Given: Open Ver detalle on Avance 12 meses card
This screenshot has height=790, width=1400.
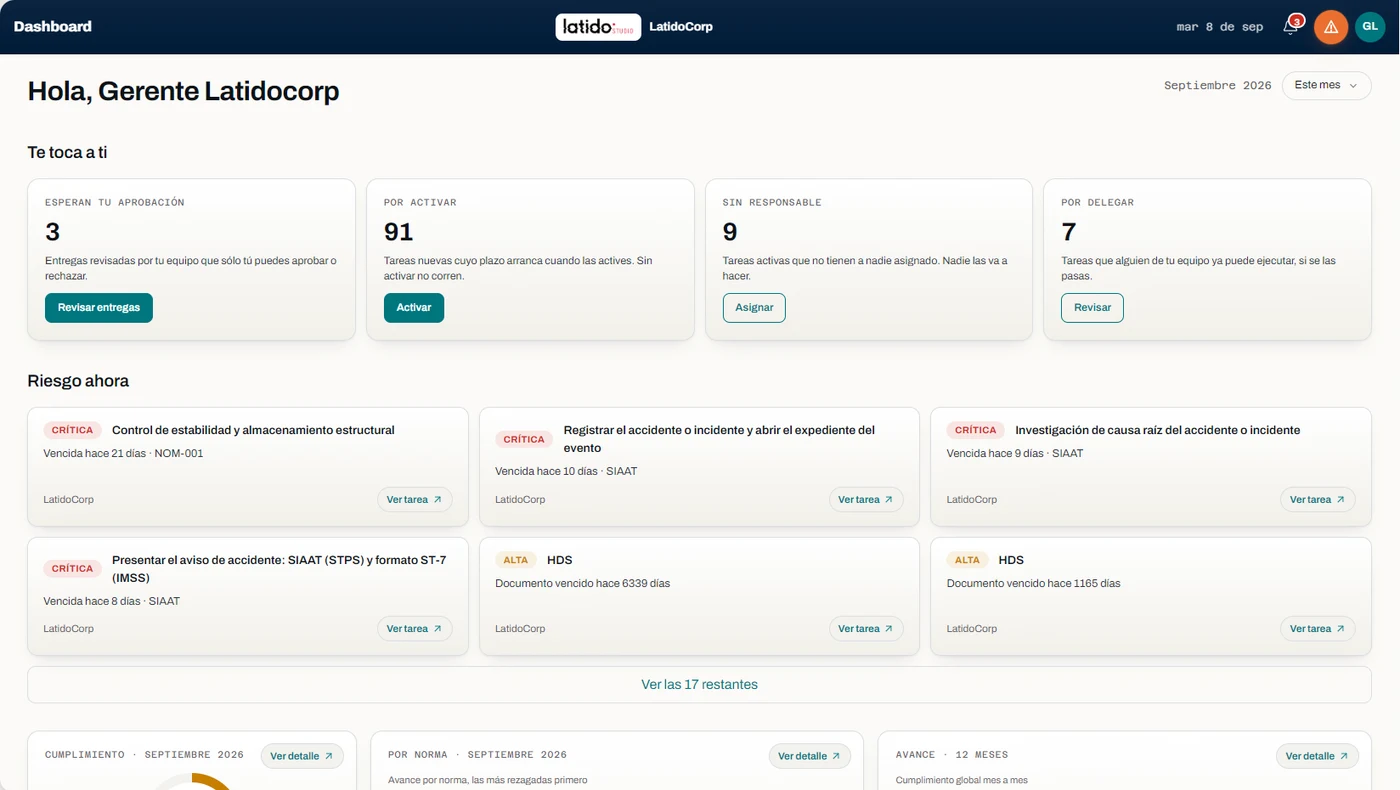Looking at the screenshot, I should click(1317, 756).
